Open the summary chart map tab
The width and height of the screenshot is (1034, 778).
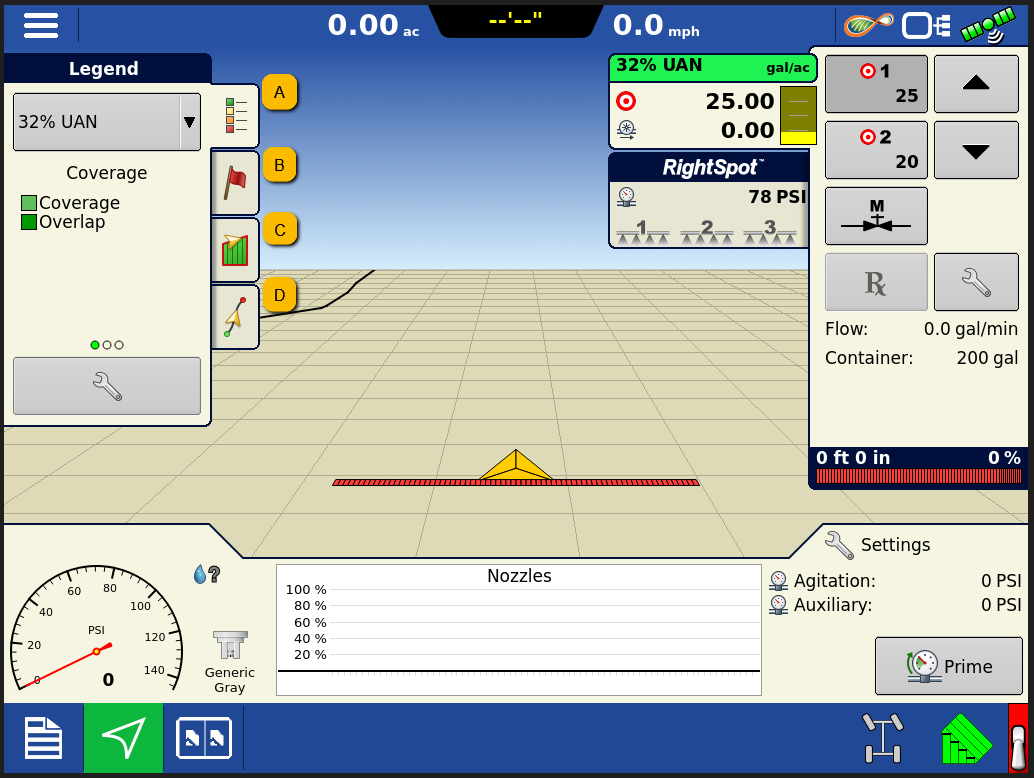coord(234,248)
